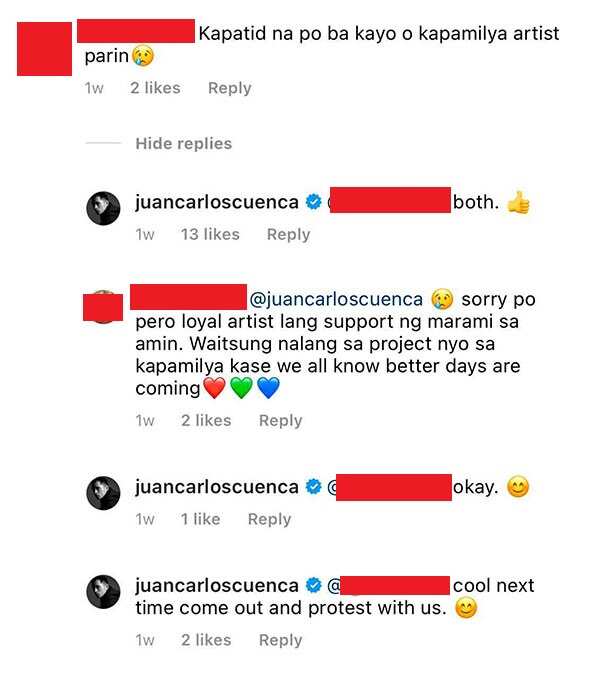
Task: Open juancarloscuenca profile from the 'both' reply
Action: point(217,202)
